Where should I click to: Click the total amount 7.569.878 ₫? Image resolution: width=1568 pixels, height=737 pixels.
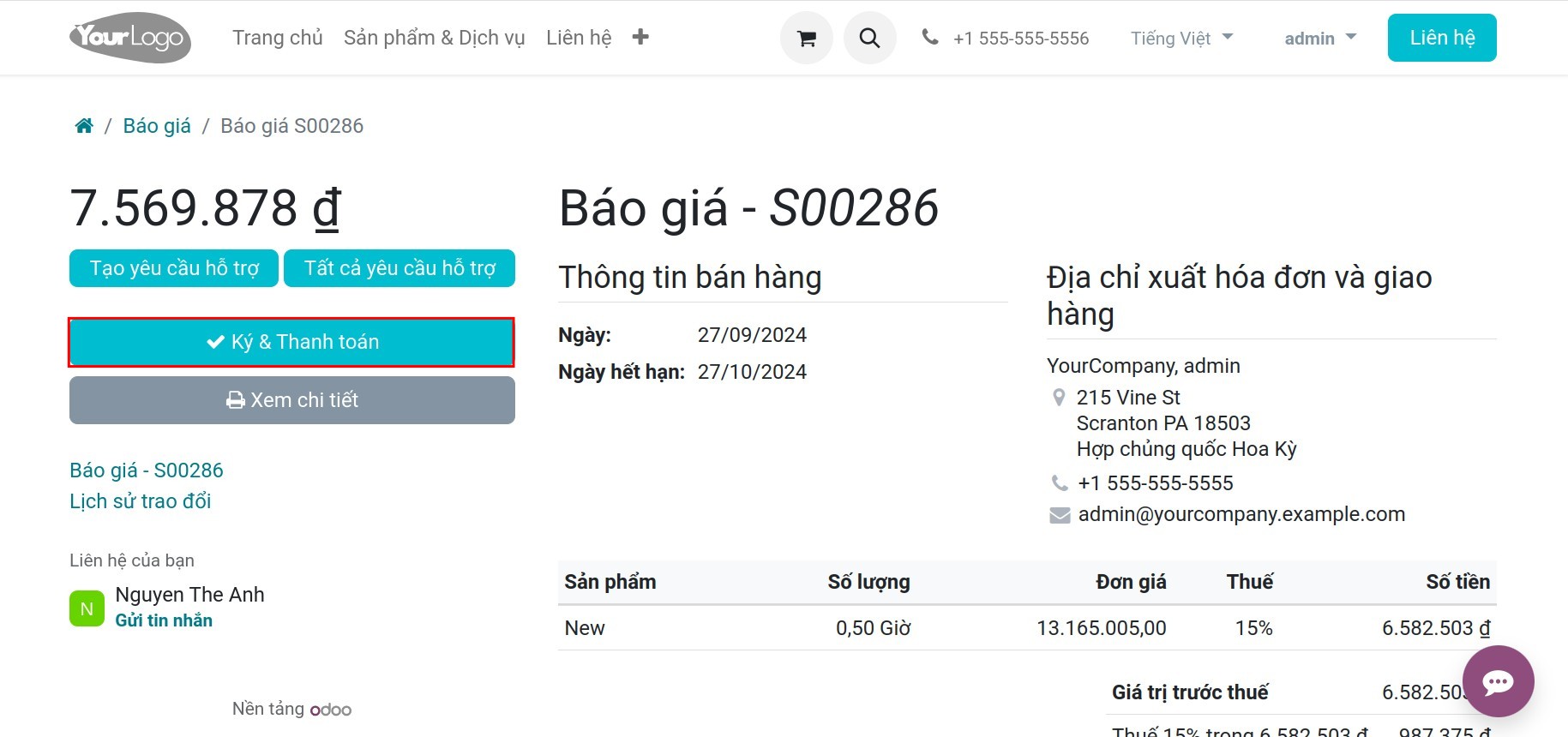[206, 208]
